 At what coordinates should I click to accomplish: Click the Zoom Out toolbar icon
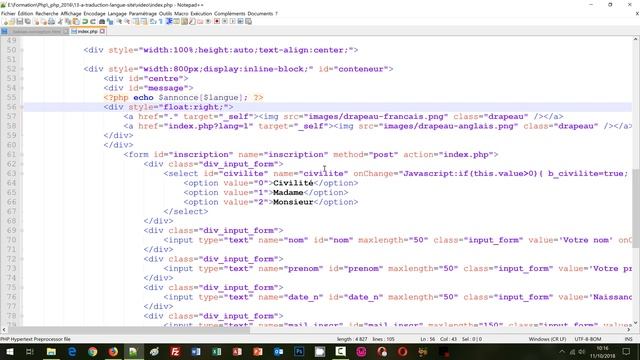(x=127, y=22)
